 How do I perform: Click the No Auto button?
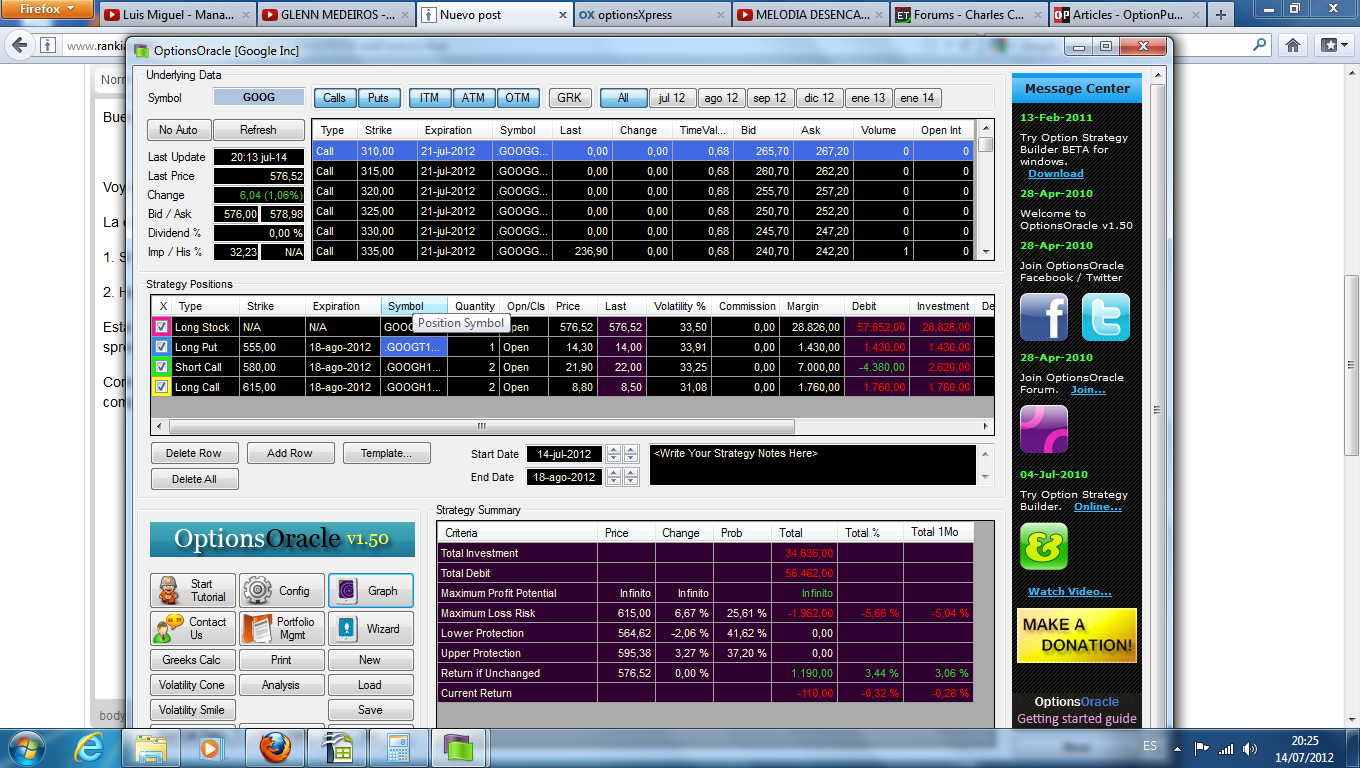pos(178,130)
